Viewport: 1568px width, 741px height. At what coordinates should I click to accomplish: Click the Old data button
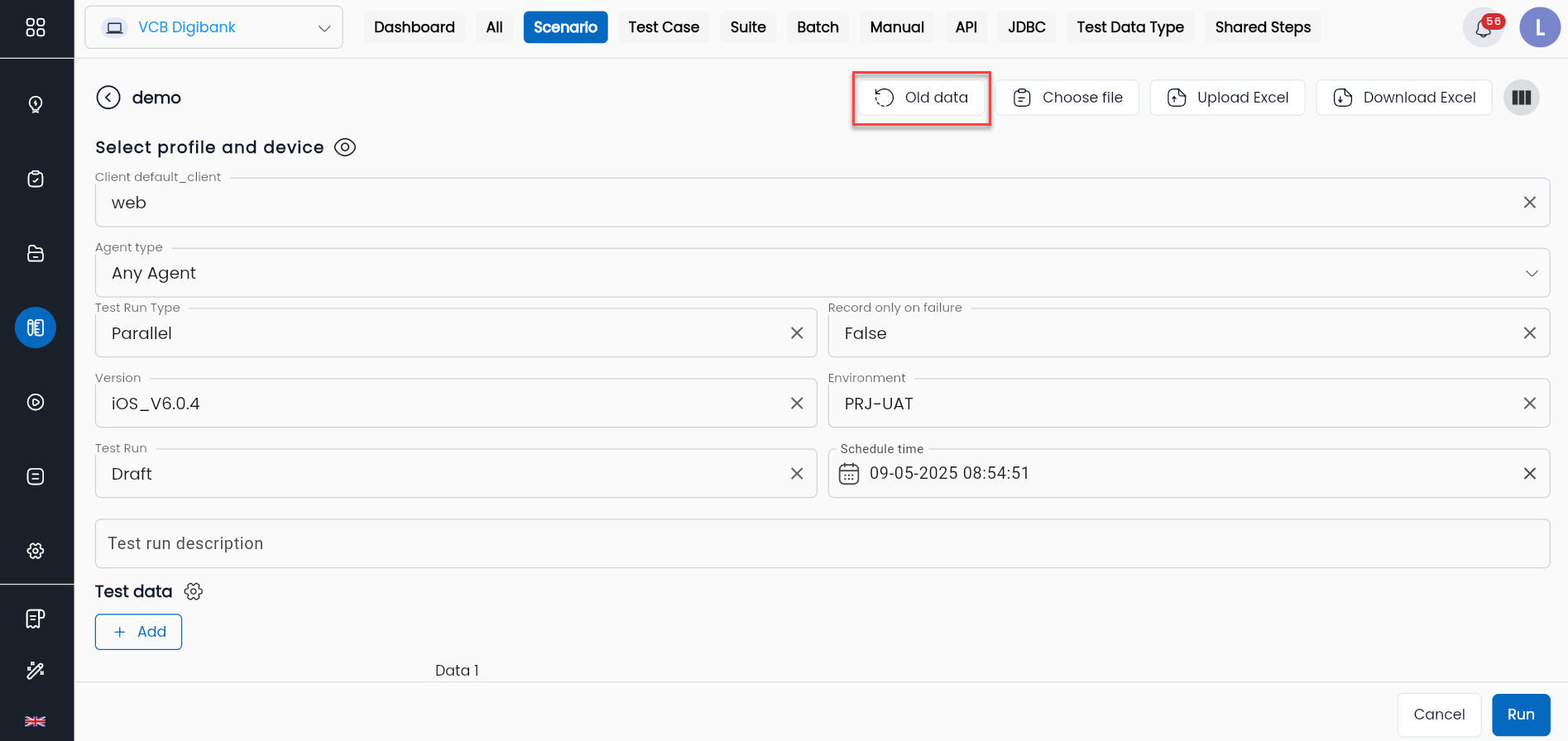click(921, 98)
